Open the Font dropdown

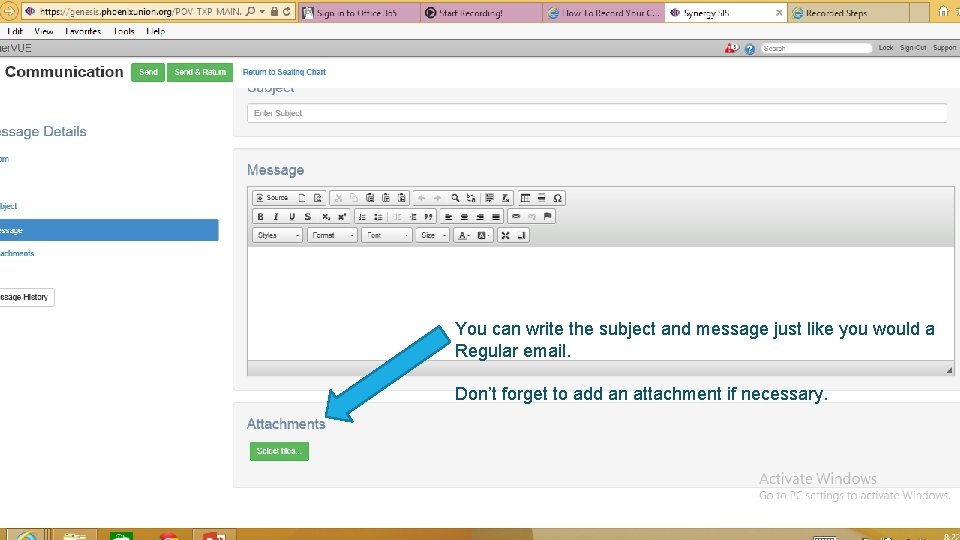pyautogui.click(x=387, y=235)
